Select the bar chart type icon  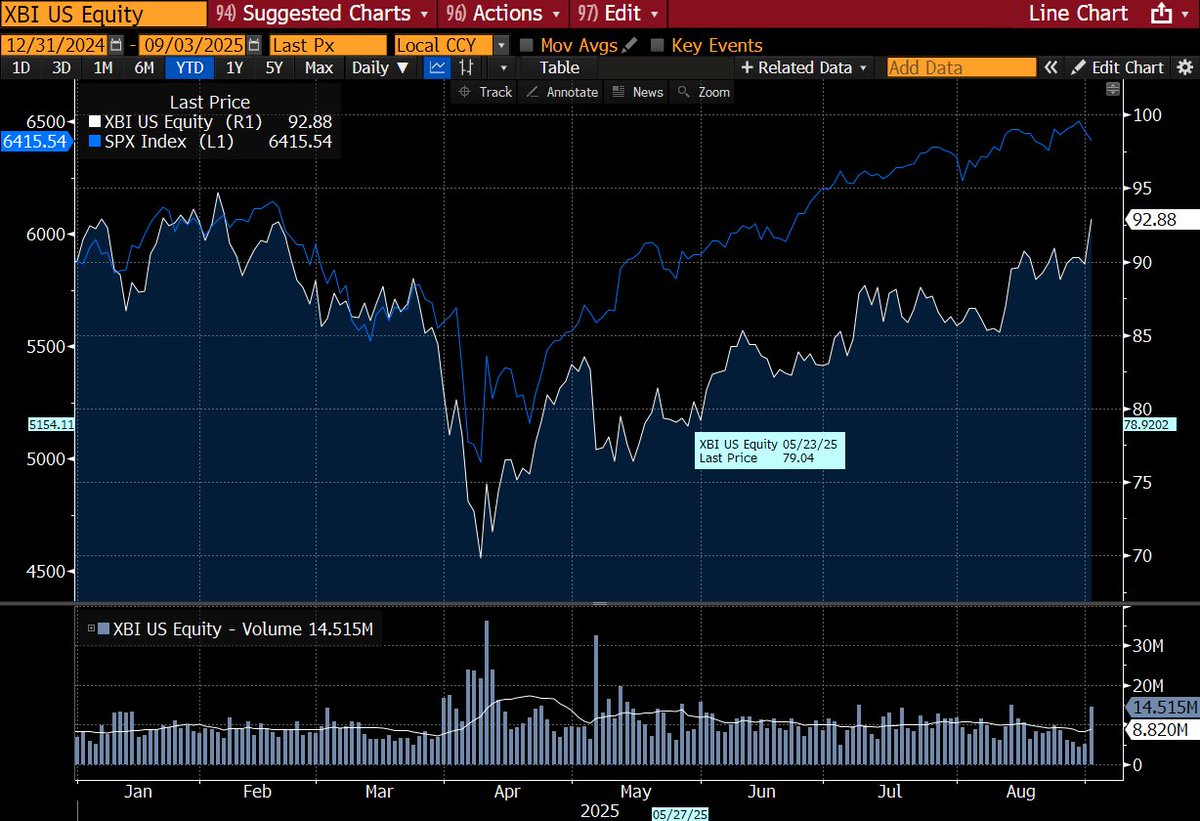(466, 68)
